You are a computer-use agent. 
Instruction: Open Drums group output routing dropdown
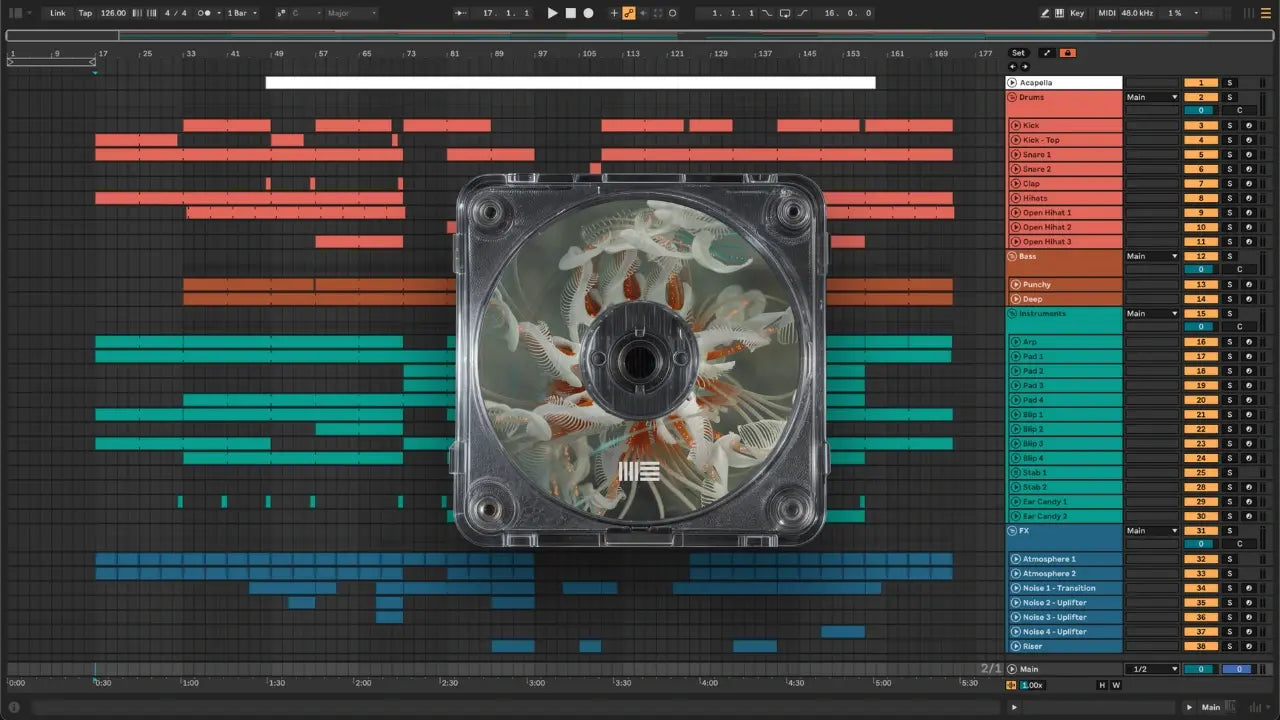click(x=1152, y=97)
